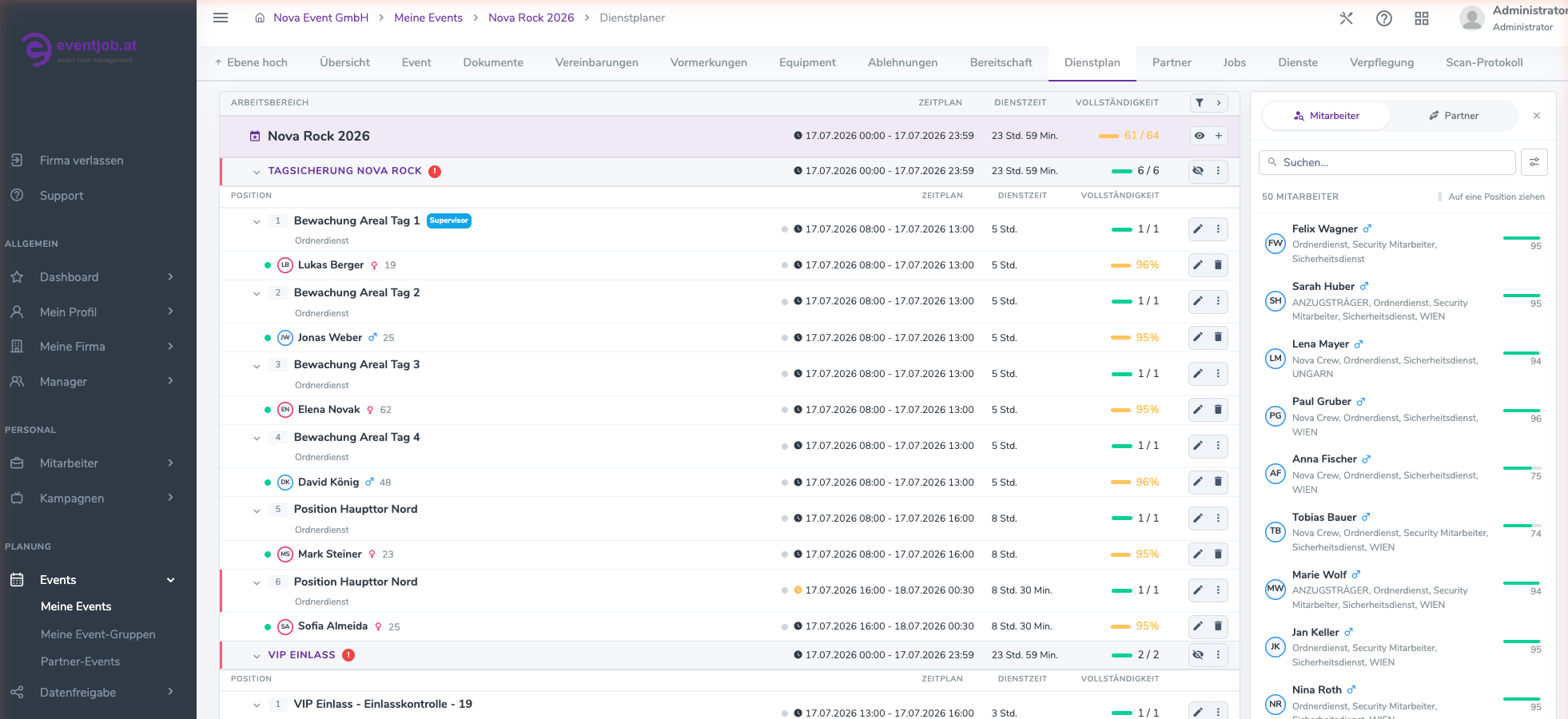The image size is (1568, 719).
Task: Open Meine Event-Gruppen in sidebar
Action: click(x=98, y=634)
